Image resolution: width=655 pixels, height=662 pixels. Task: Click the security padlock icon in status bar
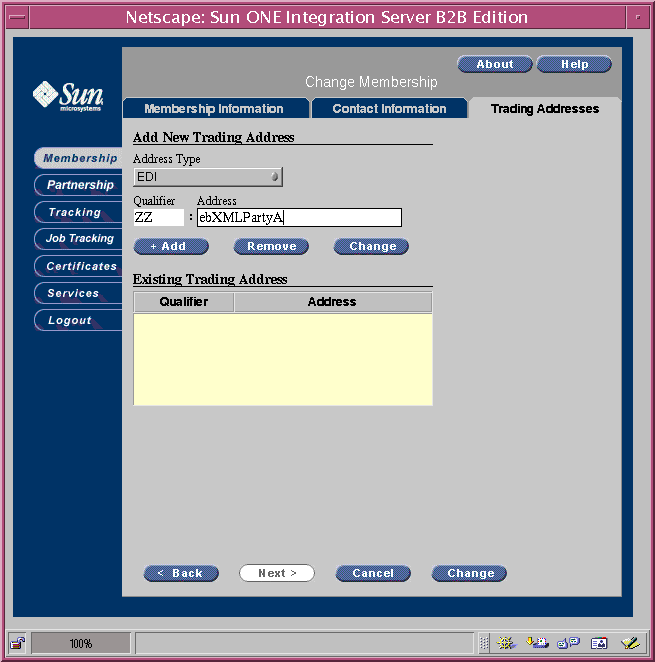tap(17, 643)
